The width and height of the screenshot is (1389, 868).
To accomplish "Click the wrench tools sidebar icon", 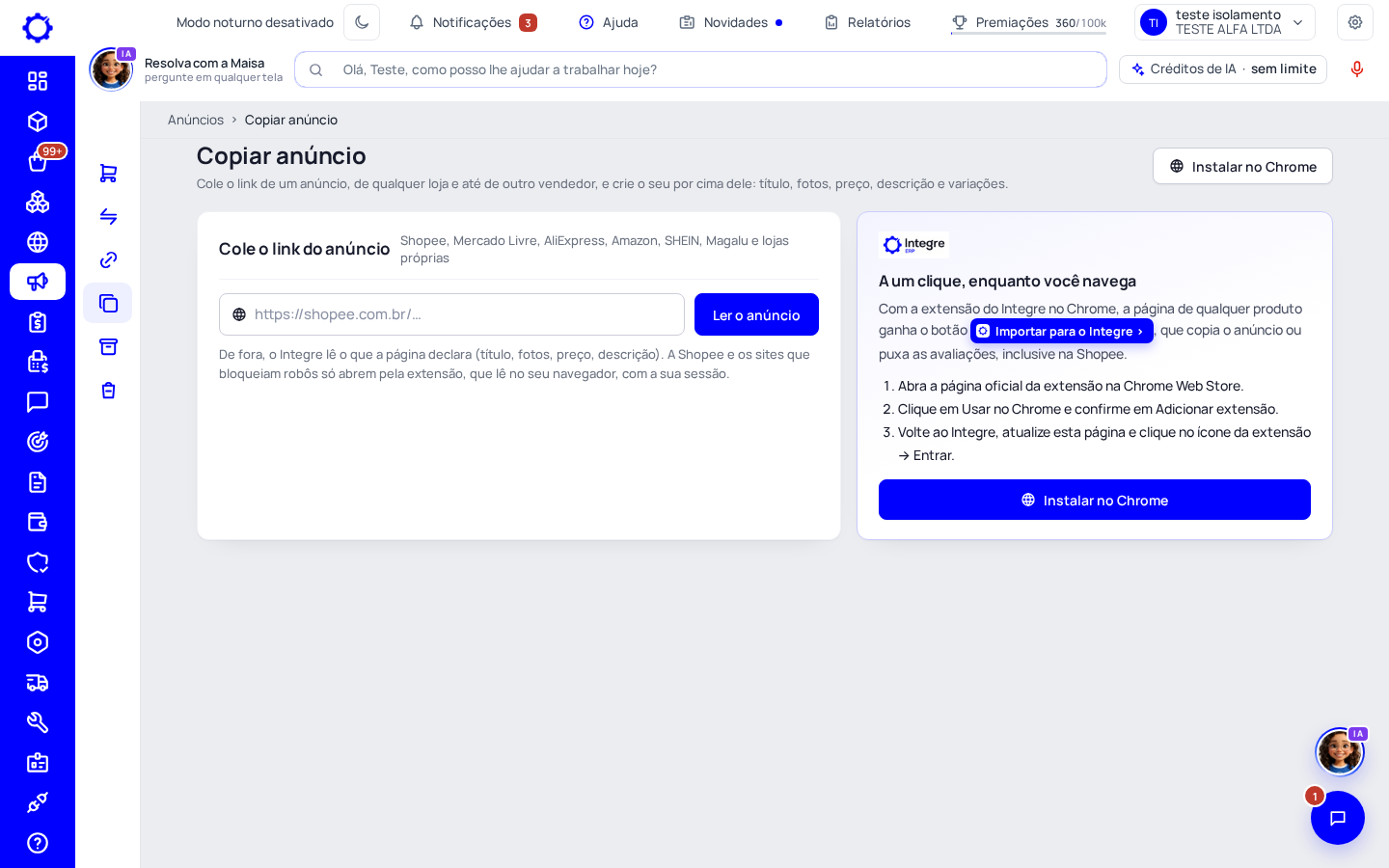I will (x=38, y=722).
